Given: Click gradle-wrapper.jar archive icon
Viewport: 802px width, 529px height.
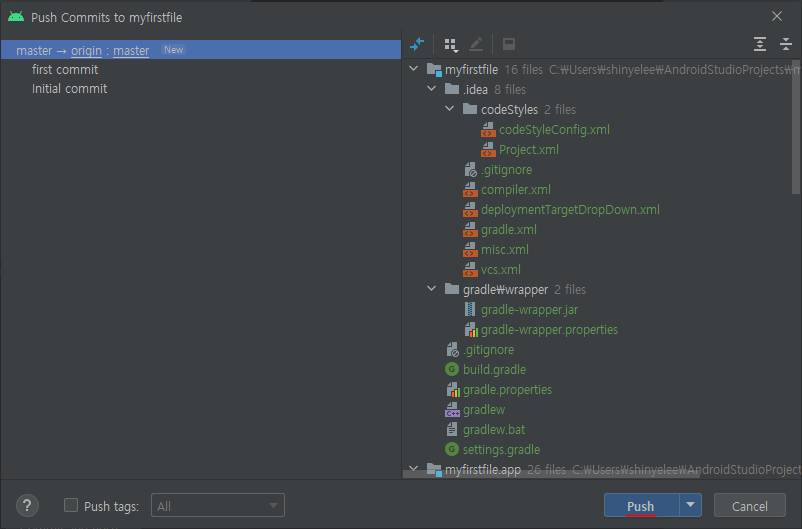Looking at the screenshot, I should pyautogui.click(x=470, y=310).
